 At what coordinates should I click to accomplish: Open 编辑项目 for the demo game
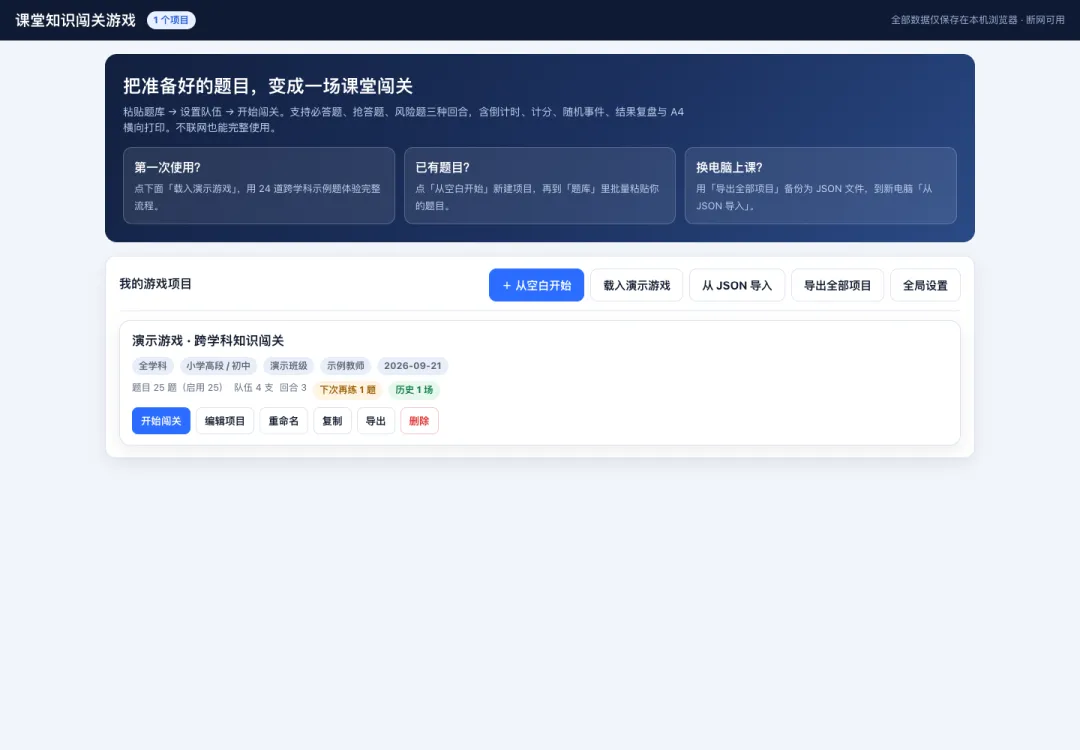click(x=225, y=421)
